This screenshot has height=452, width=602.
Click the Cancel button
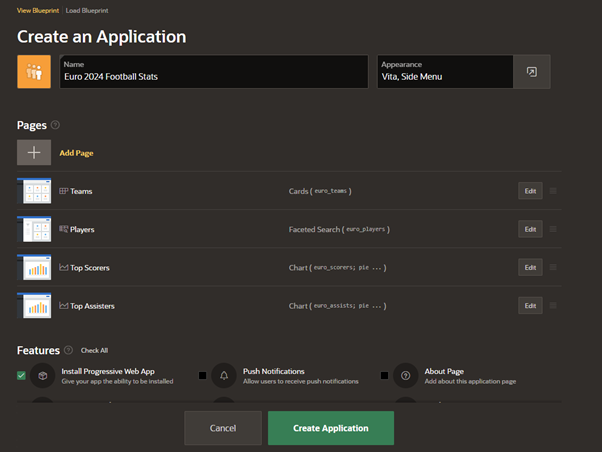point(223,428)
